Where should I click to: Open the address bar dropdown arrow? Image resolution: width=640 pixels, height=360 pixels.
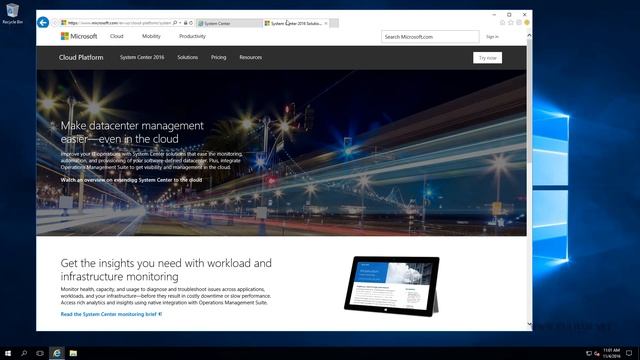pos(180,23)
